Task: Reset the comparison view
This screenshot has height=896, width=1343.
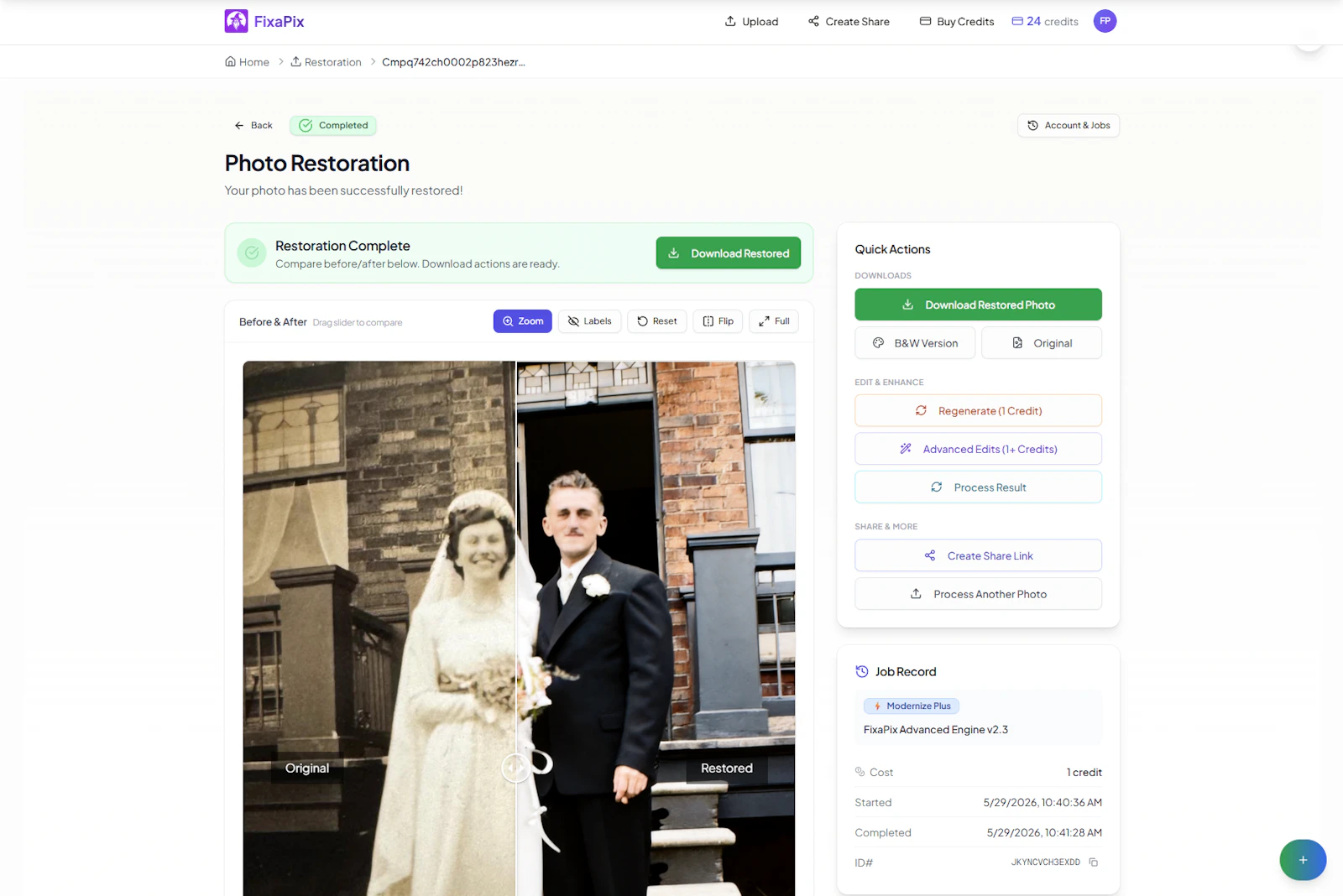Action: 657,321
